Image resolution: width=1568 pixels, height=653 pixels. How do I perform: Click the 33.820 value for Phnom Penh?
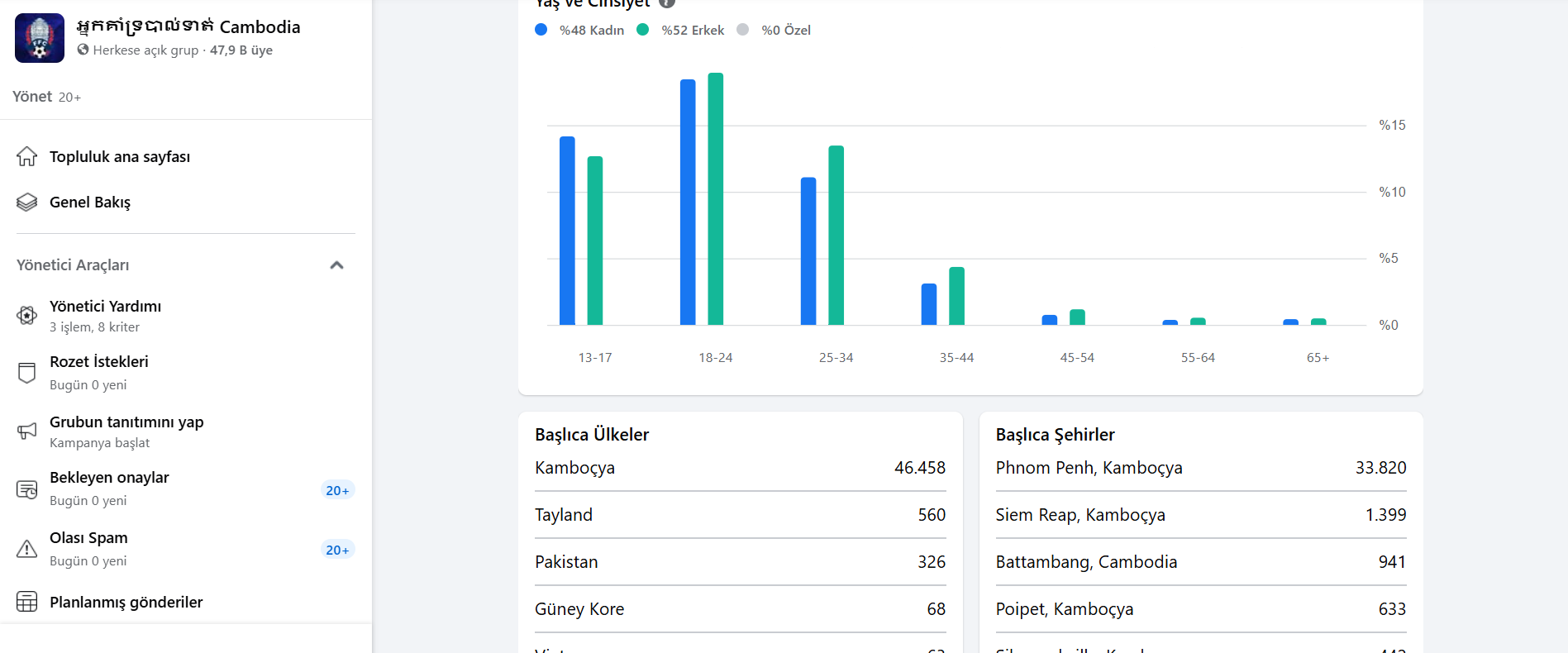click(x=1381, y=468)
